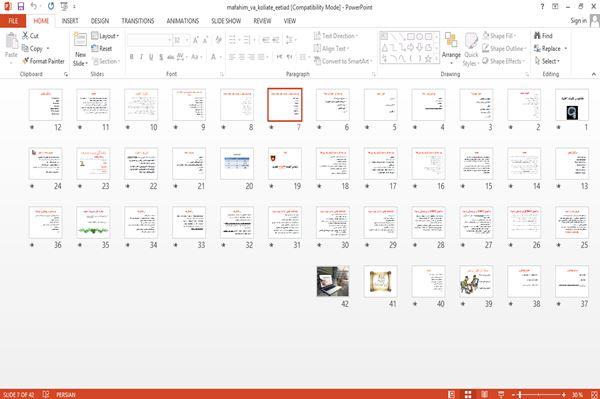
Task: Toggle right text alignment
Action: click(251, 57)
